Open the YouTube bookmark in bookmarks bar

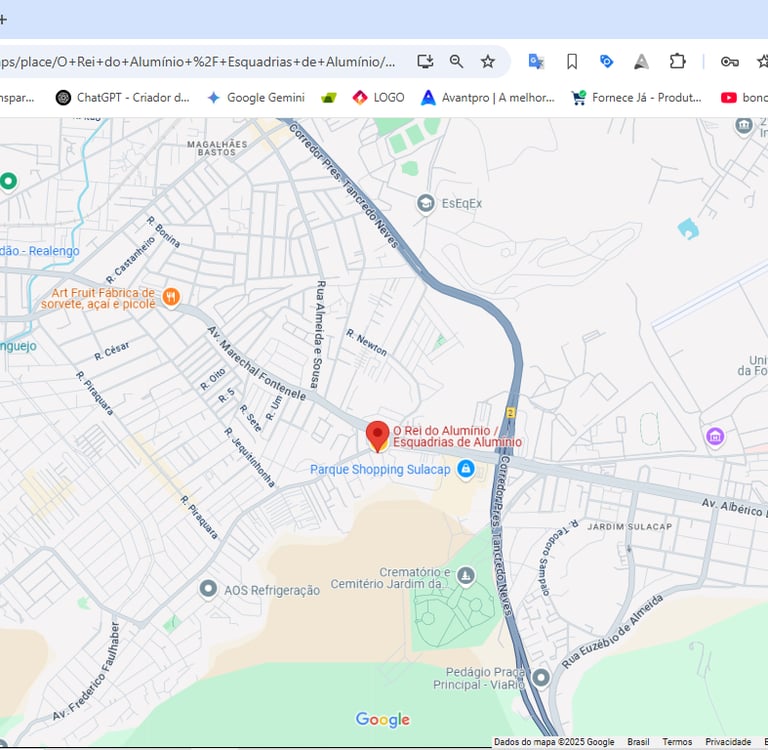click(744, 97)
